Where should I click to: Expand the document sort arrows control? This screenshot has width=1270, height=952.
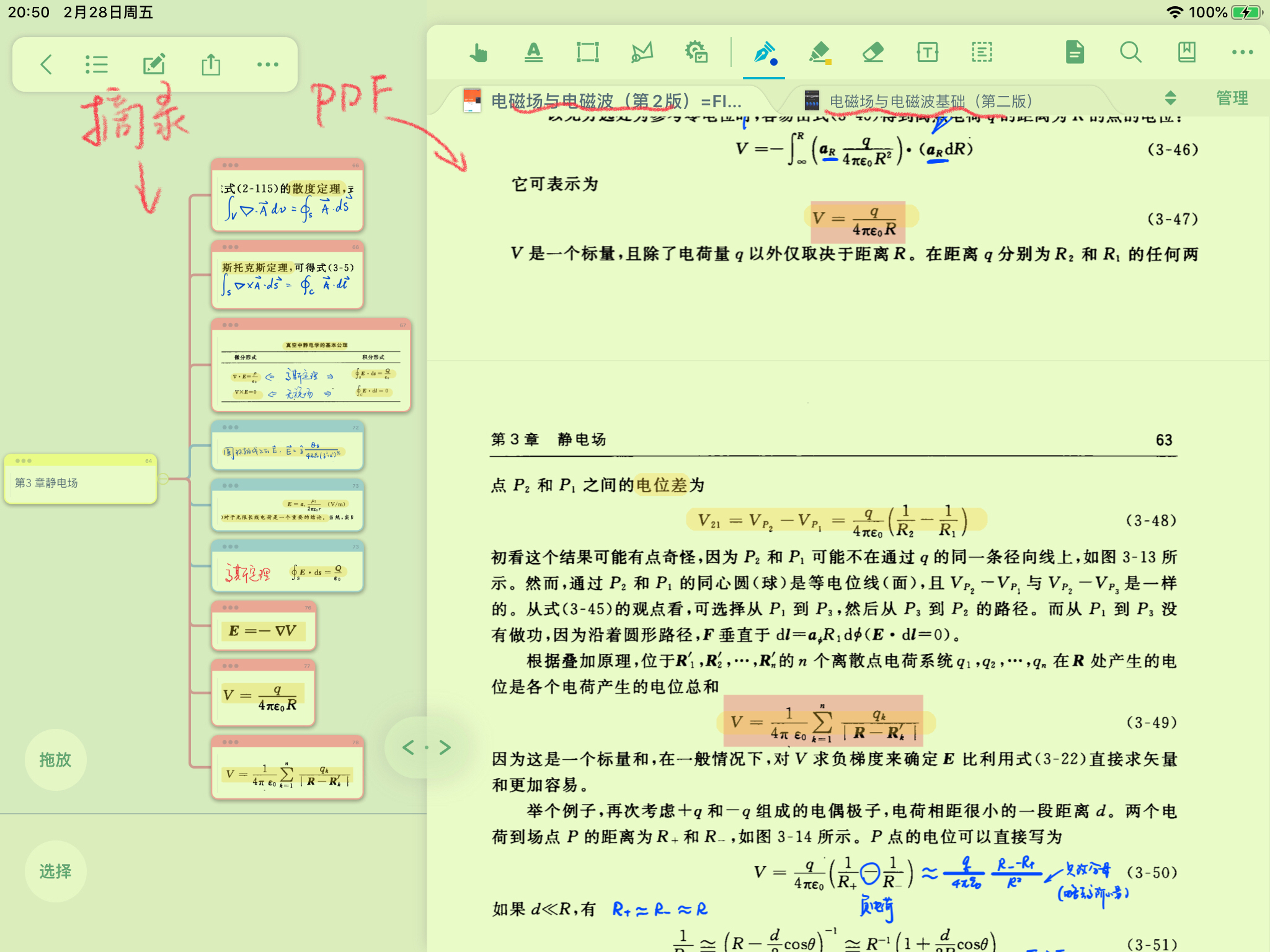click(x=1170, y=98)
